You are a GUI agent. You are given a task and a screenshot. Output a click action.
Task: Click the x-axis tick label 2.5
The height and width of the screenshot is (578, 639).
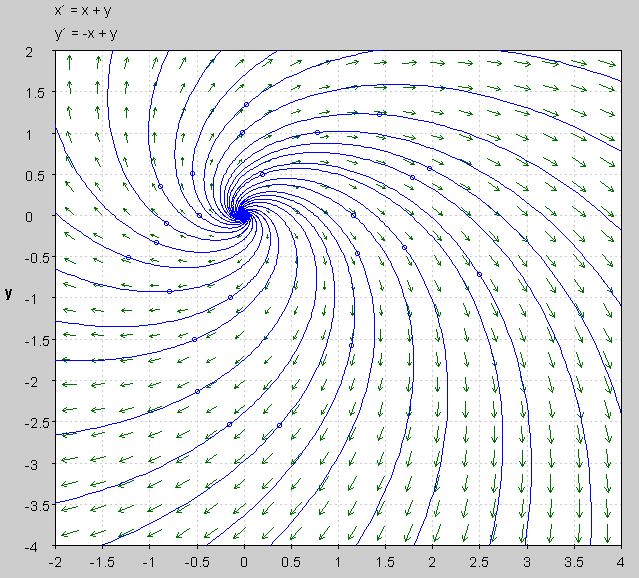coord(479,563)
